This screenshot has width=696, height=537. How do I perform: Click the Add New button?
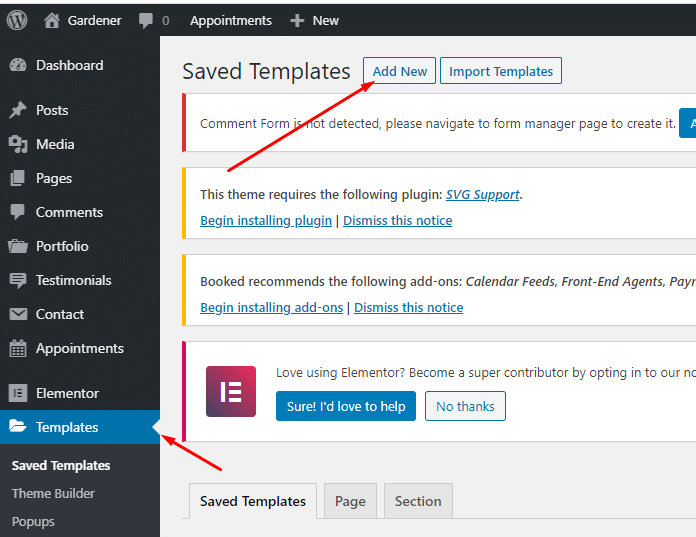click(x=399, y=71)
